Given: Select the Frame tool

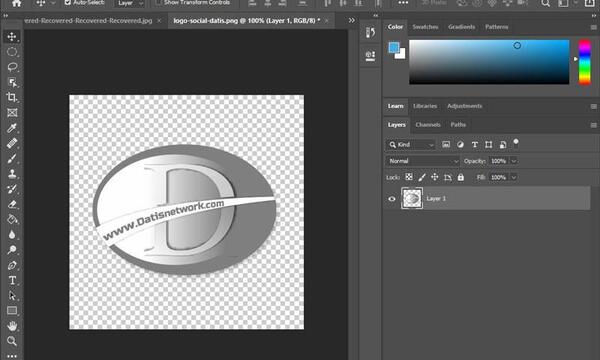Looking at the screenshot, I should (x=12, y=112).
